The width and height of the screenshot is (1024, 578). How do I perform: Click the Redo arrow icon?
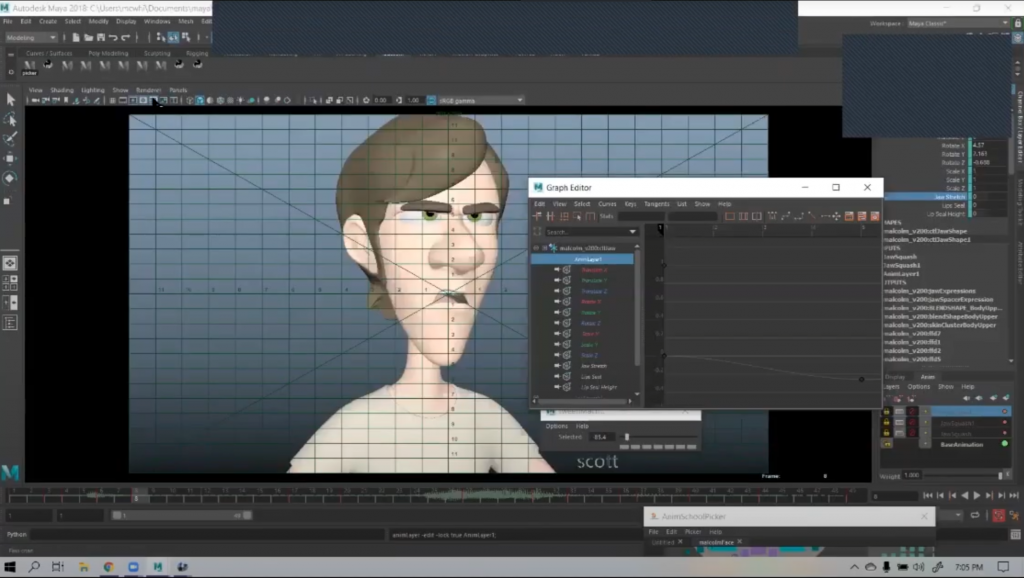click(x=125, y=37)
